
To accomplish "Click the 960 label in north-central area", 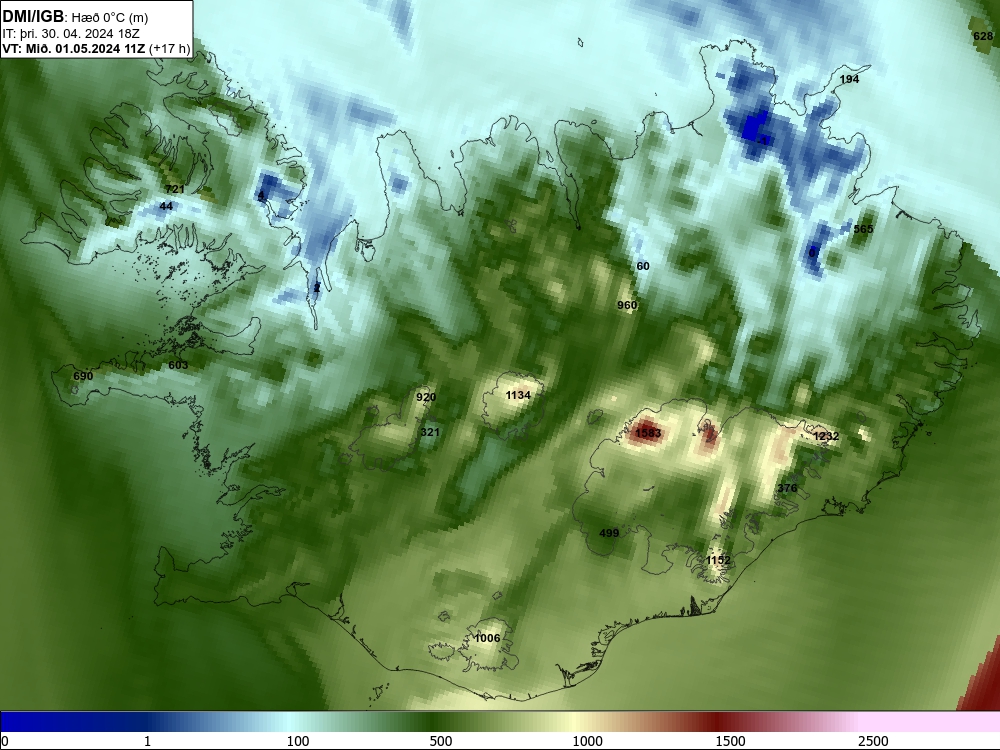I will (x=627, y=305).
